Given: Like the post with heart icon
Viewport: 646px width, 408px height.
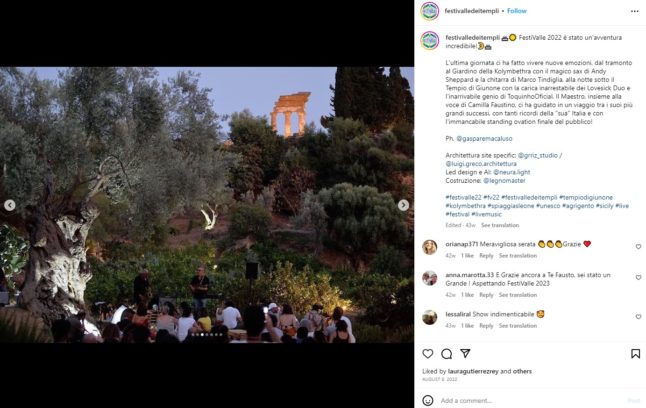Looking at the screenshot, I should [428, 354].
